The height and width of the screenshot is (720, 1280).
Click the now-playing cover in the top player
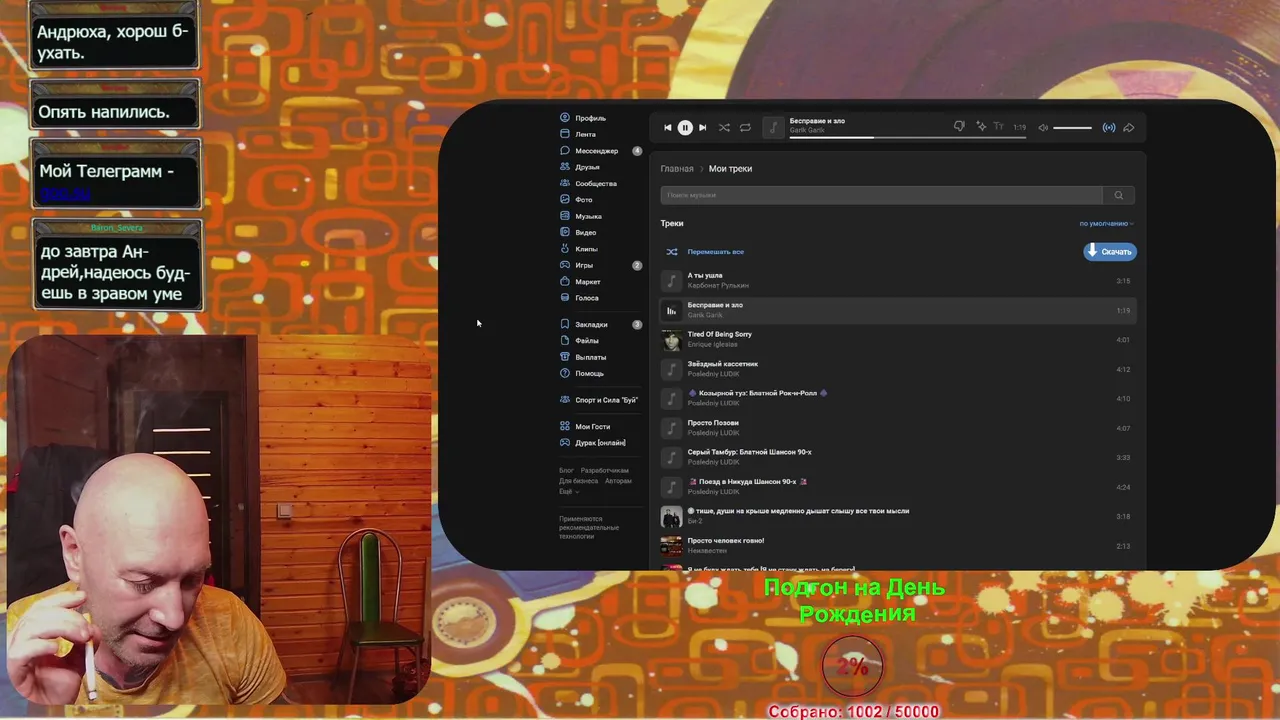point(773,127)
